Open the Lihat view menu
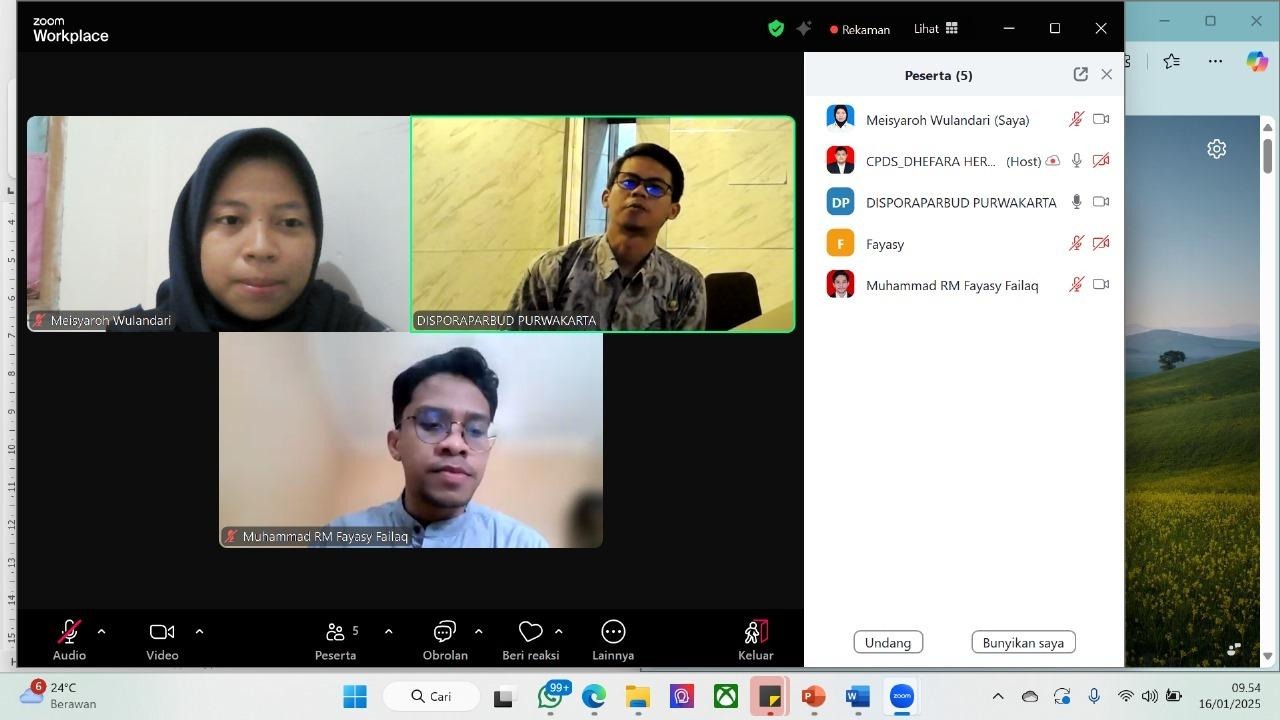 pos(935,29)
